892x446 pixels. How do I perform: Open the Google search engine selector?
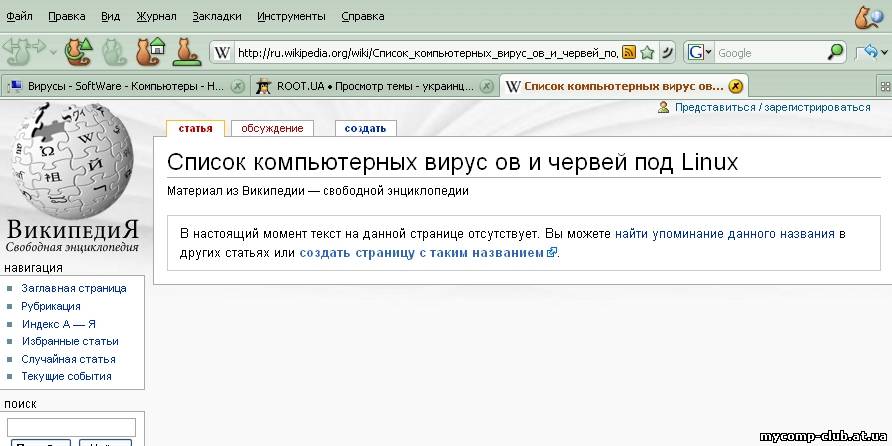point(699,53)
